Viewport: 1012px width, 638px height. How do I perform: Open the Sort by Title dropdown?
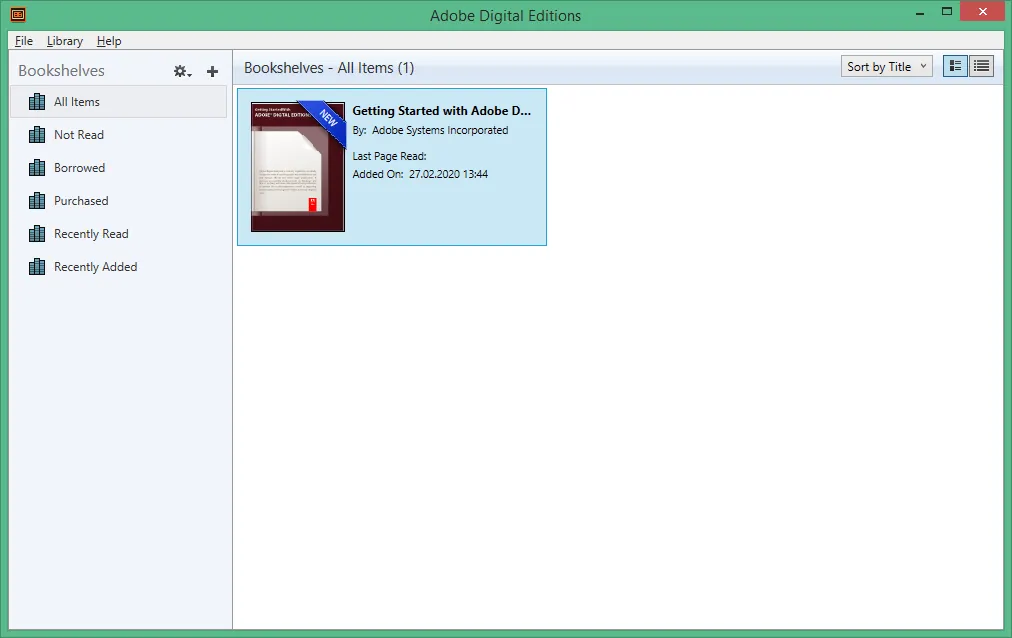886,66
